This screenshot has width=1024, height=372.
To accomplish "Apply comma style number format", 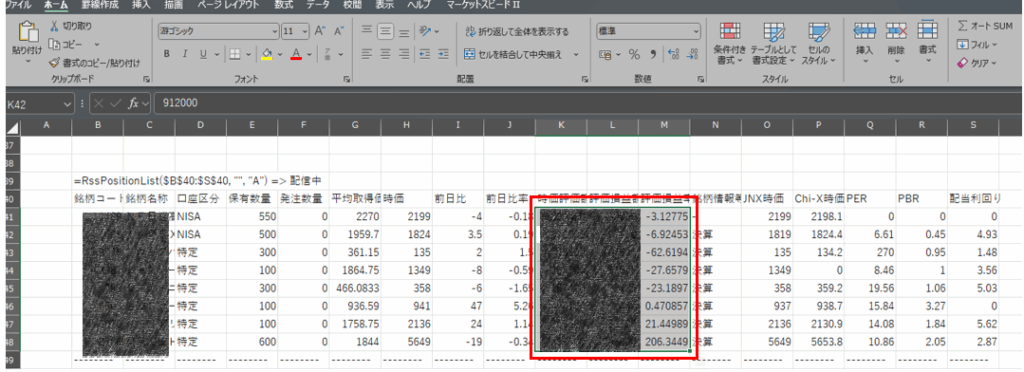I will [652, 55].
